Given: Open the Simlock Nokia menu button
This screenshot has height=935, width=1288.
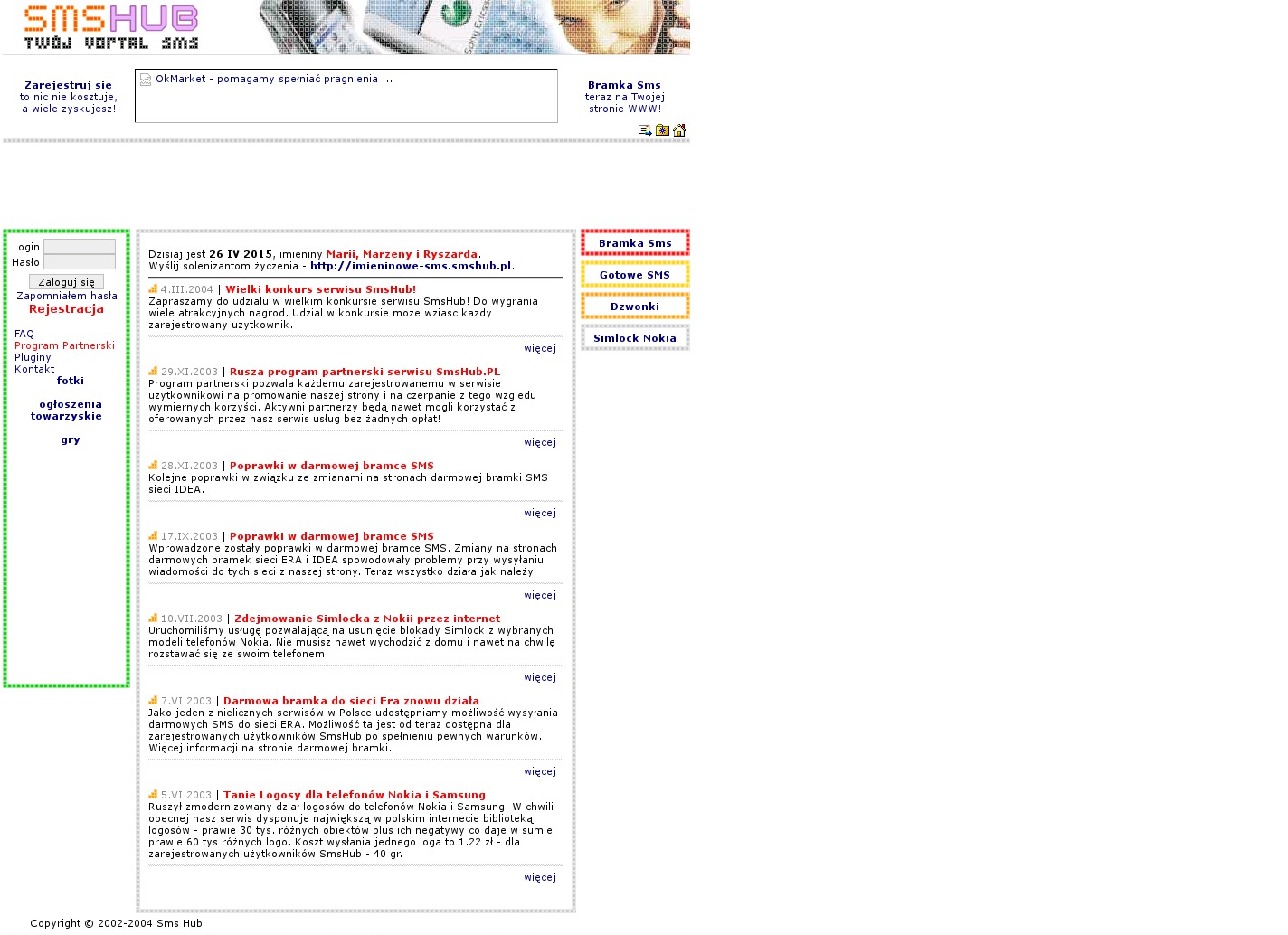Looking at the screenshot, I should (x=635, y=338).
